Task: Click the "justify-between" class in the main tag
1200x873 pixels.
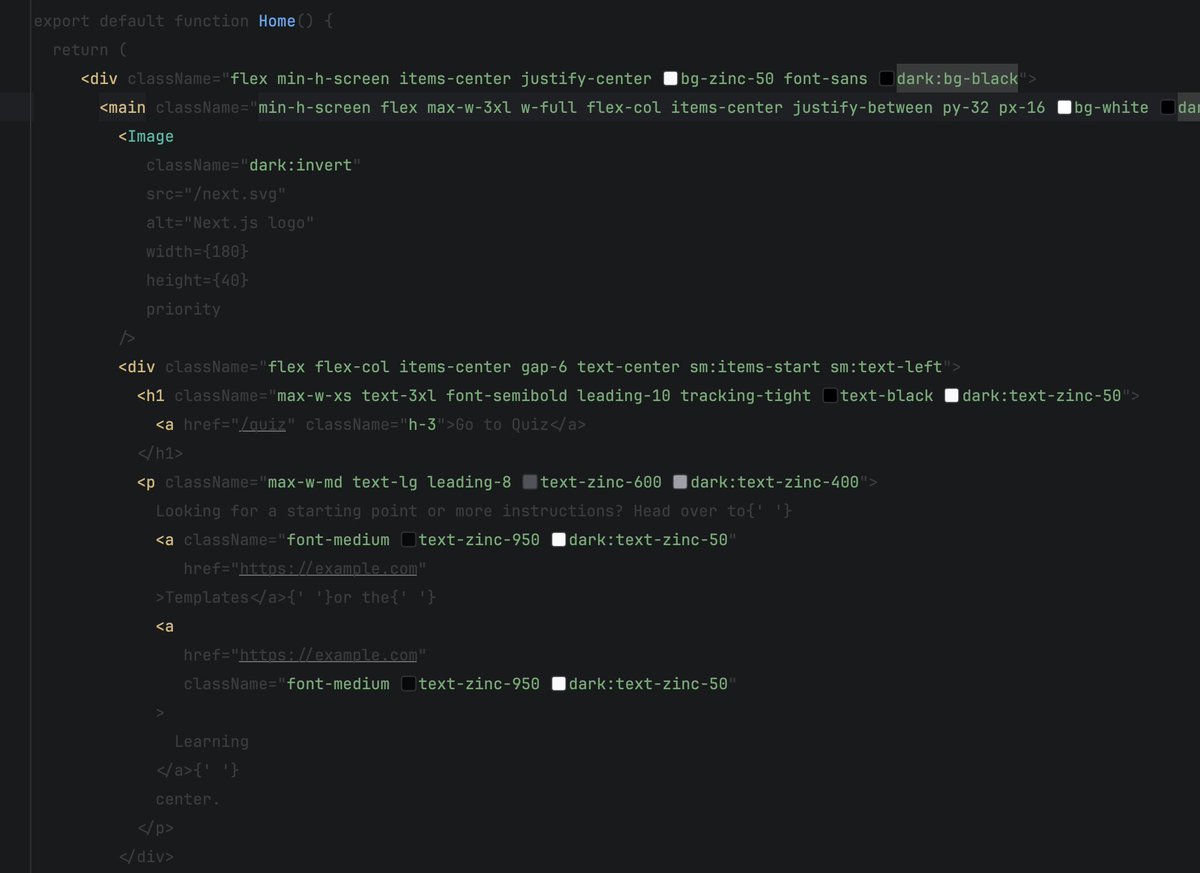Action: 863,108
